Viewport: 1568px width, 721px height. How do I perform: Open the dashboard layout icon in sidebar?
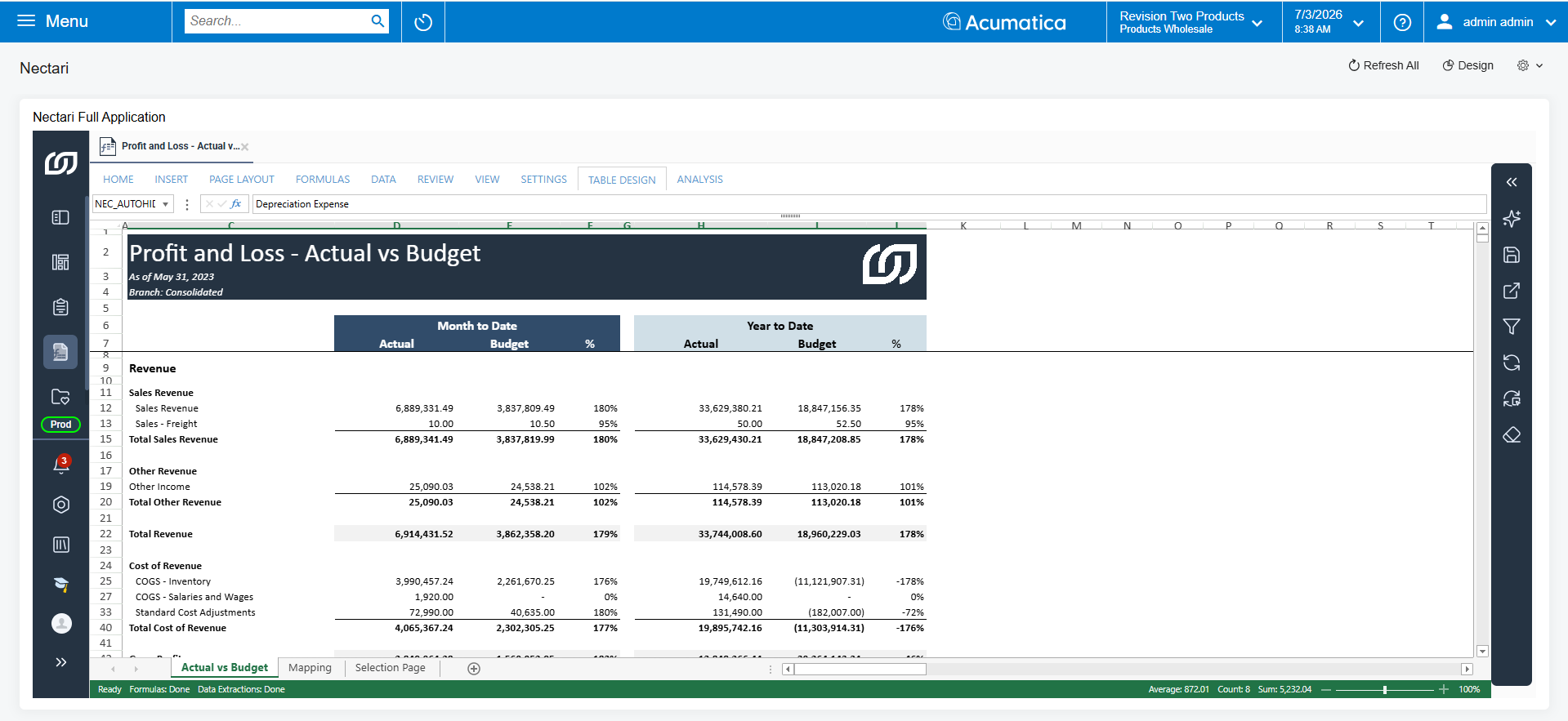coord(61,262)
